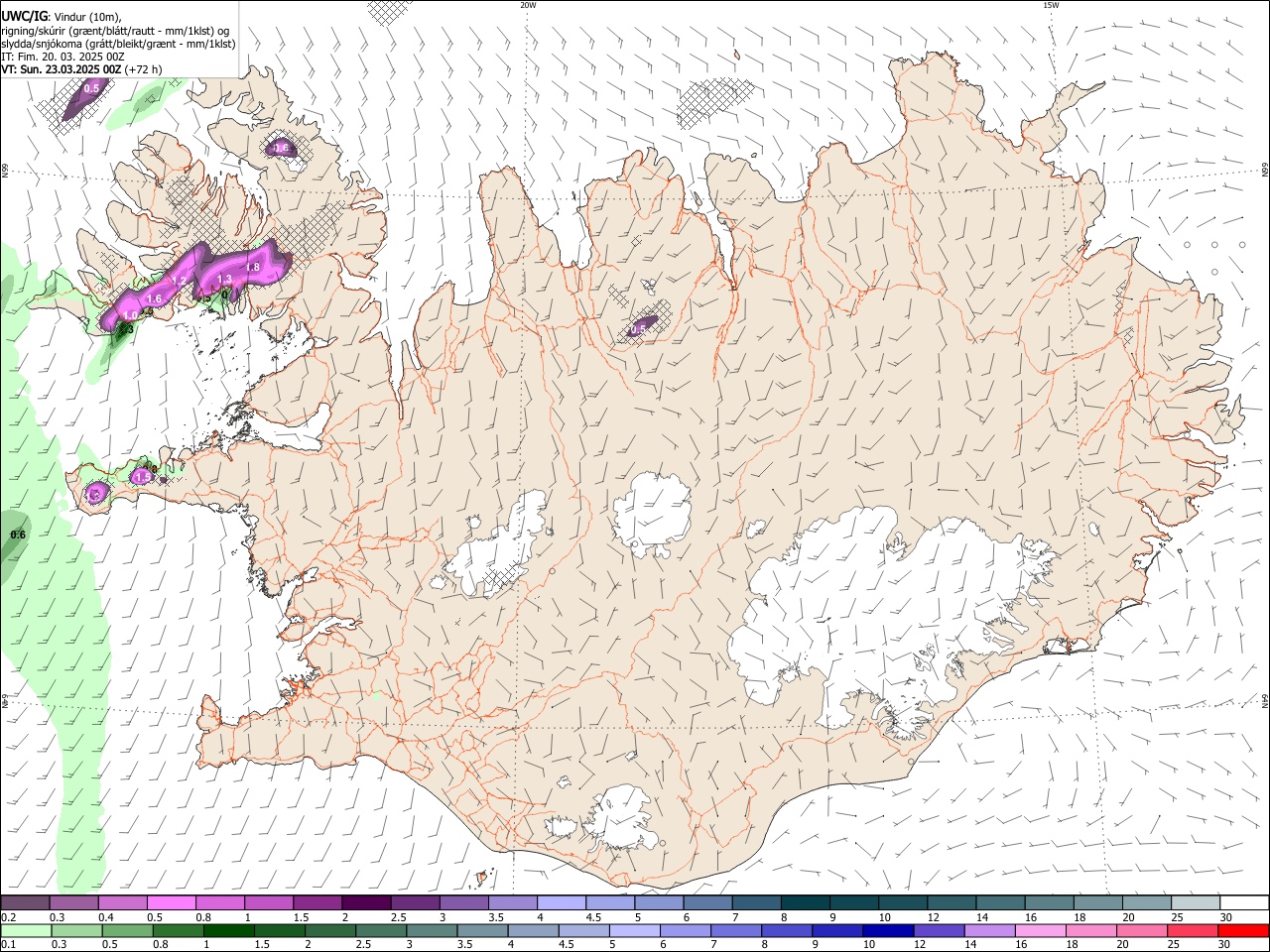Click the '64N' latitude label on right edge

tap(1265, 701)
